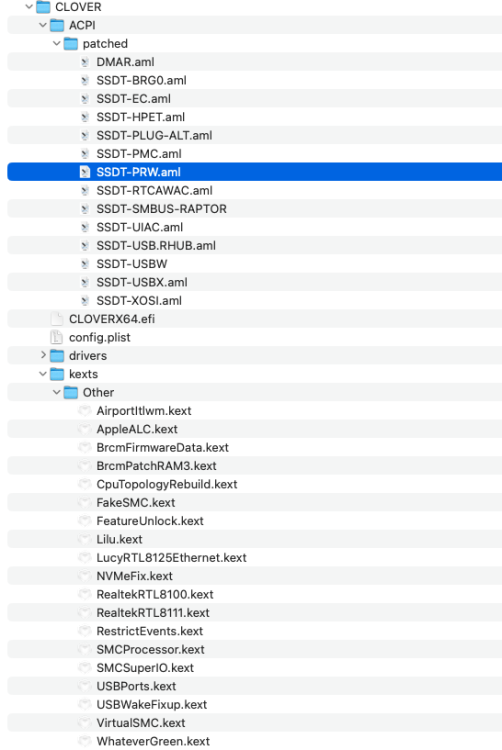The width and height of the screenshot is (502, 750).
Task: Click the config.plist document icon
Action: click(x=57, y=337)
